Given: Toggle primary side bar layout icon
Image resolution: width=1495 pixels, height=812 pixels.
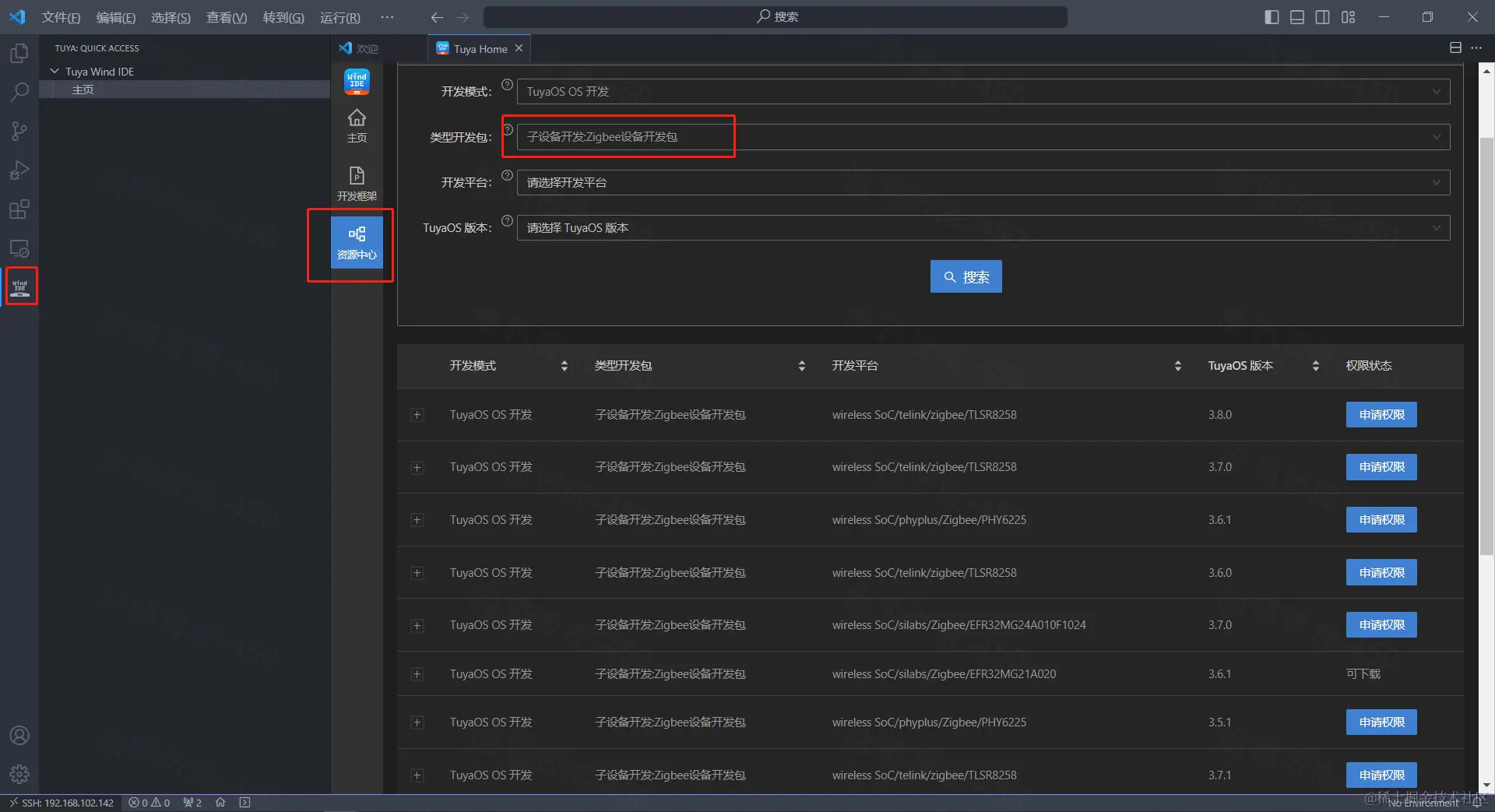Looking at the screenshot, I should (x=1272, y=17).
